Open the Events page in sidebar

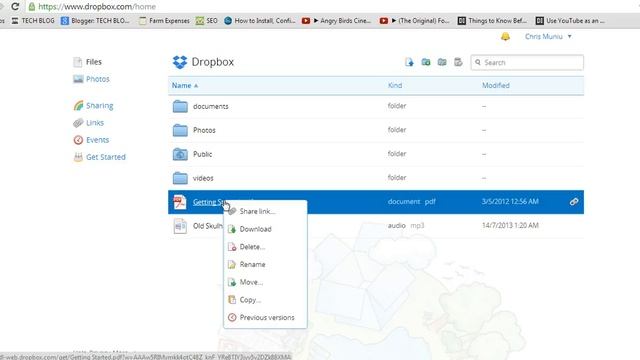click(98, 140)
